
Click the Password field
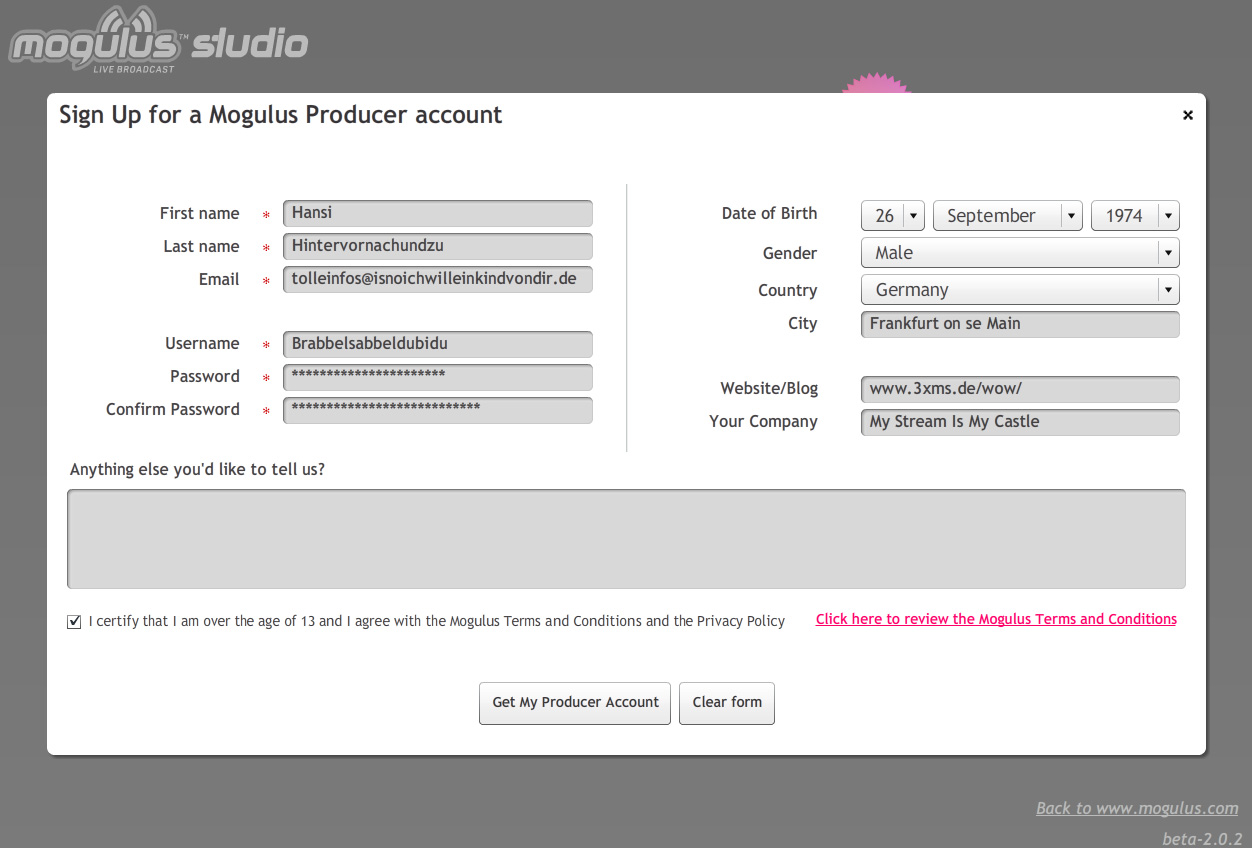[x=438, y=377]
